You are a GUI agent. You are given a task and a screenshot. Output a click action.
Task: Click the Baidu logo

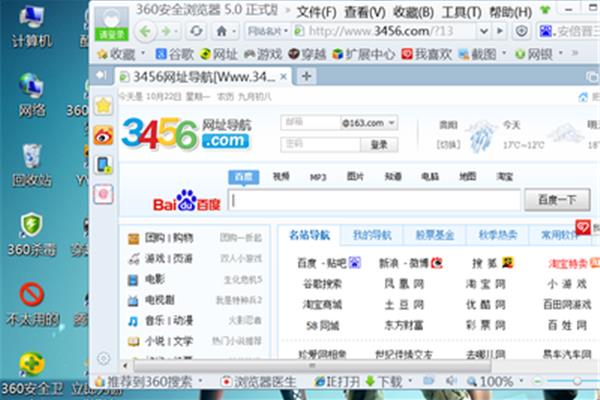[x=187, y=201]
